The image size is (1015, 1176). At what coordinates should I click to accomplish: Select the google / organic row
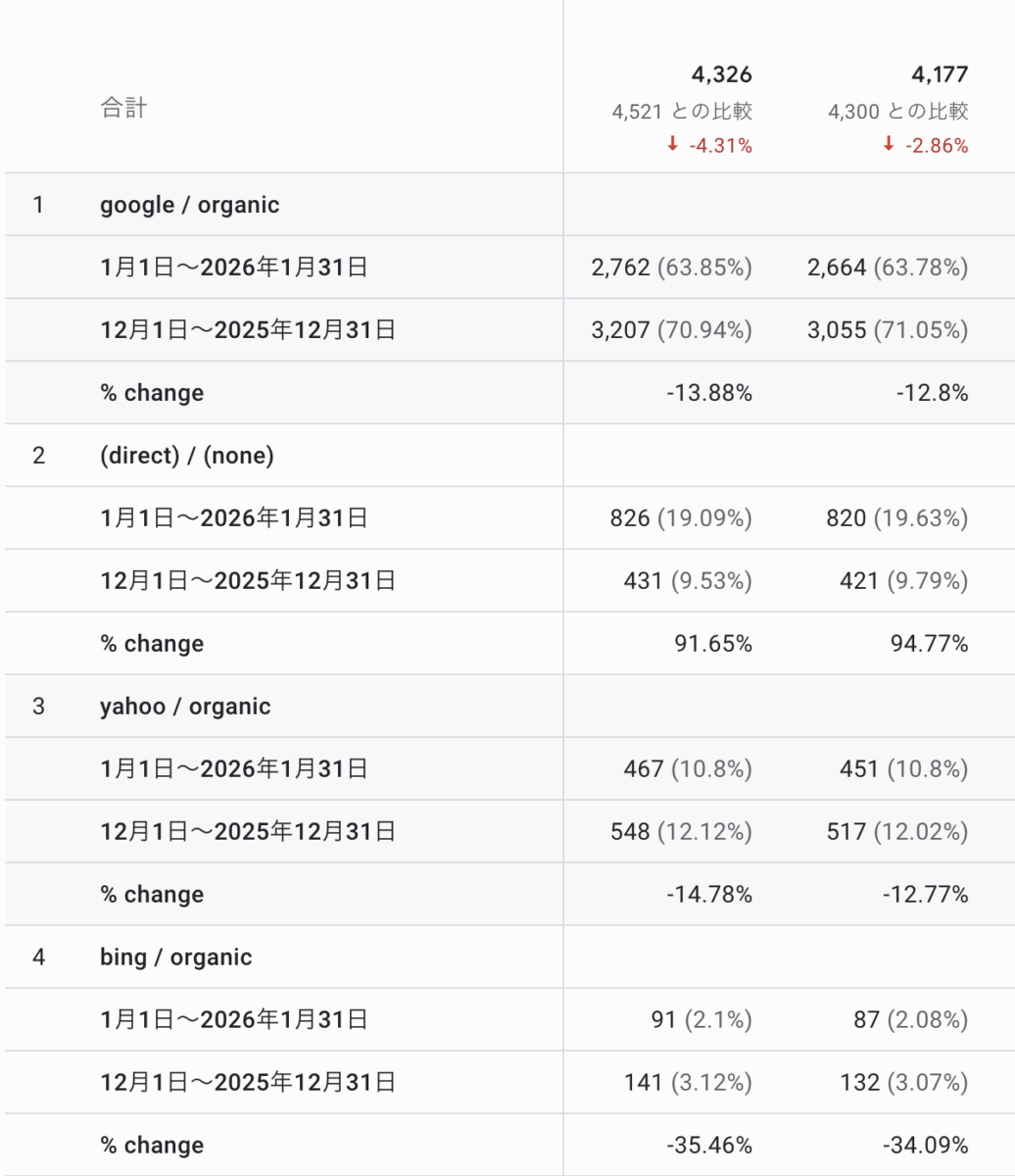coord(189,205)
